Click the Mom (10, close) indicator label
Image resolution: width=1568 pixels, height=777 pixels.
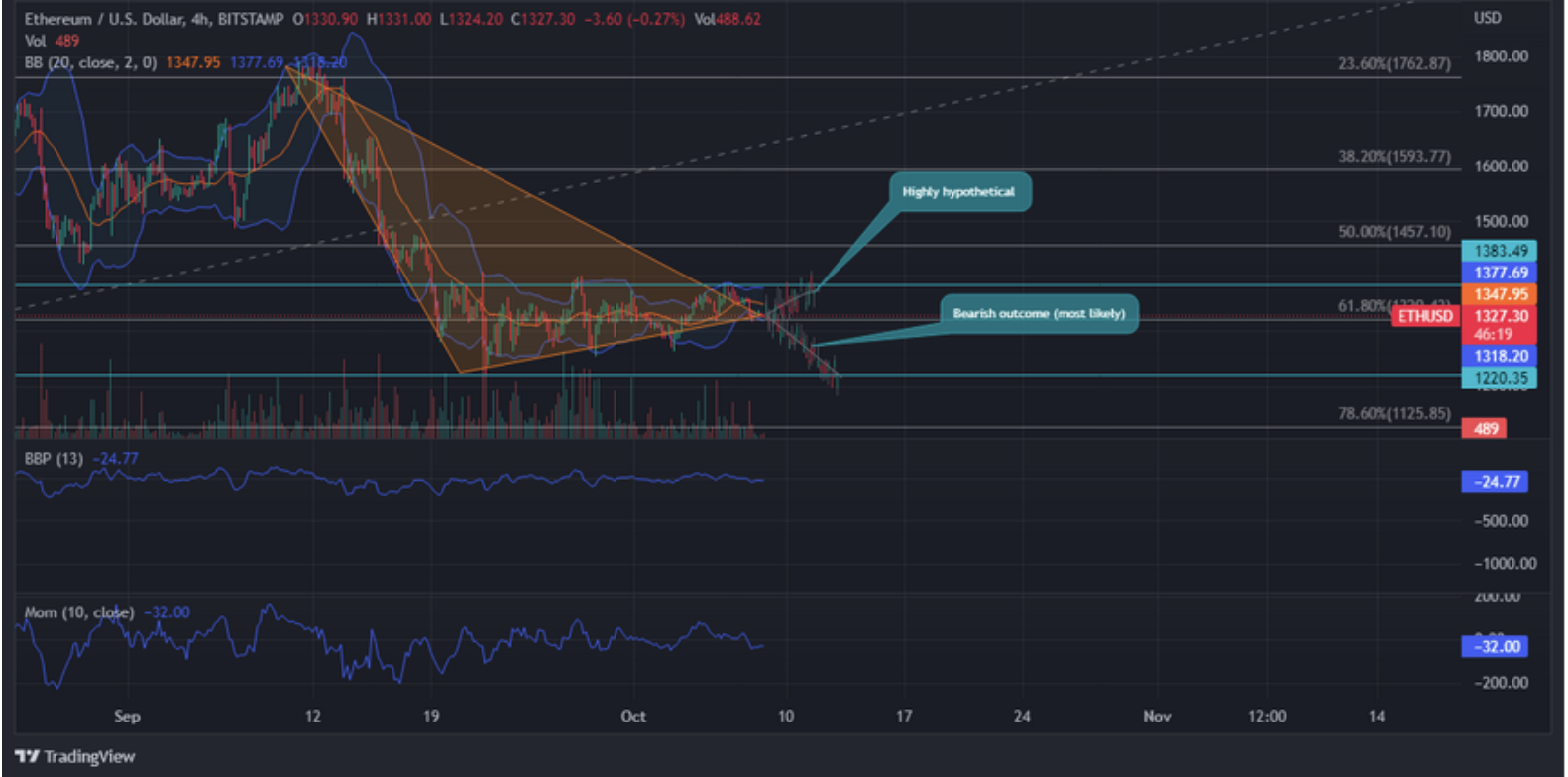78,612
